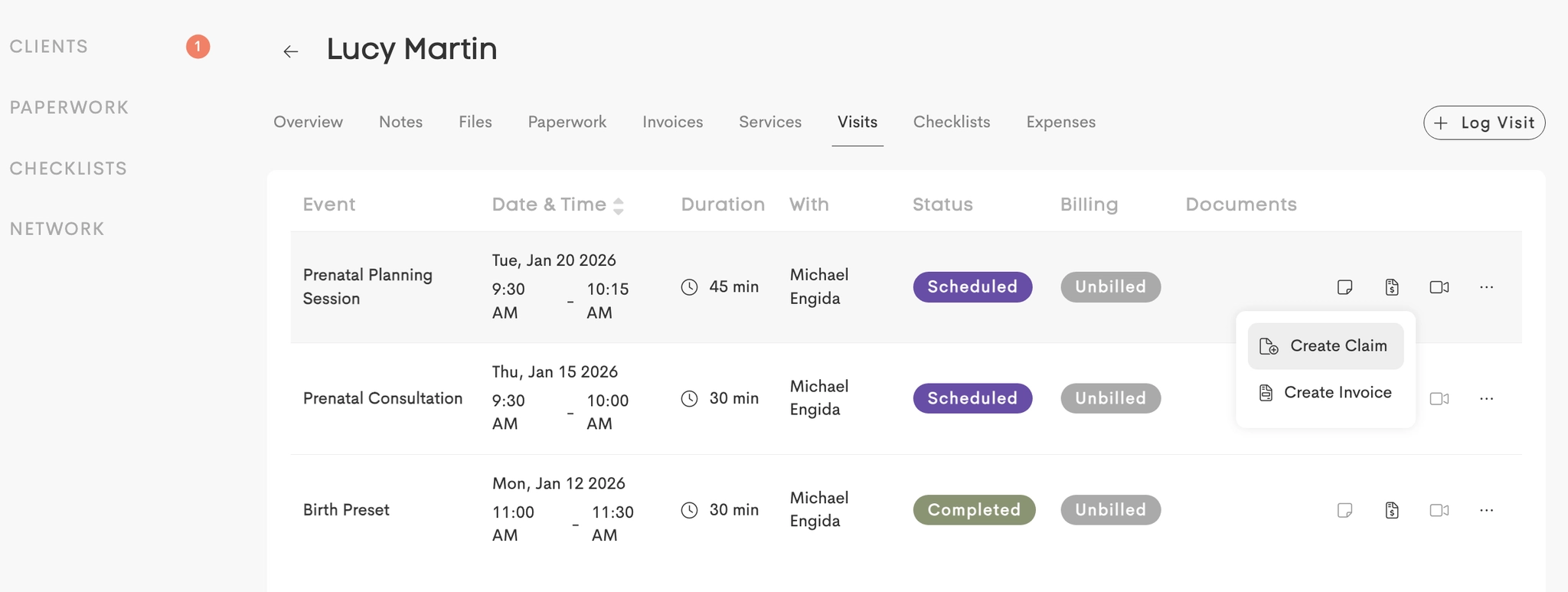Click billing document icon for Birth Preset

1392,510
